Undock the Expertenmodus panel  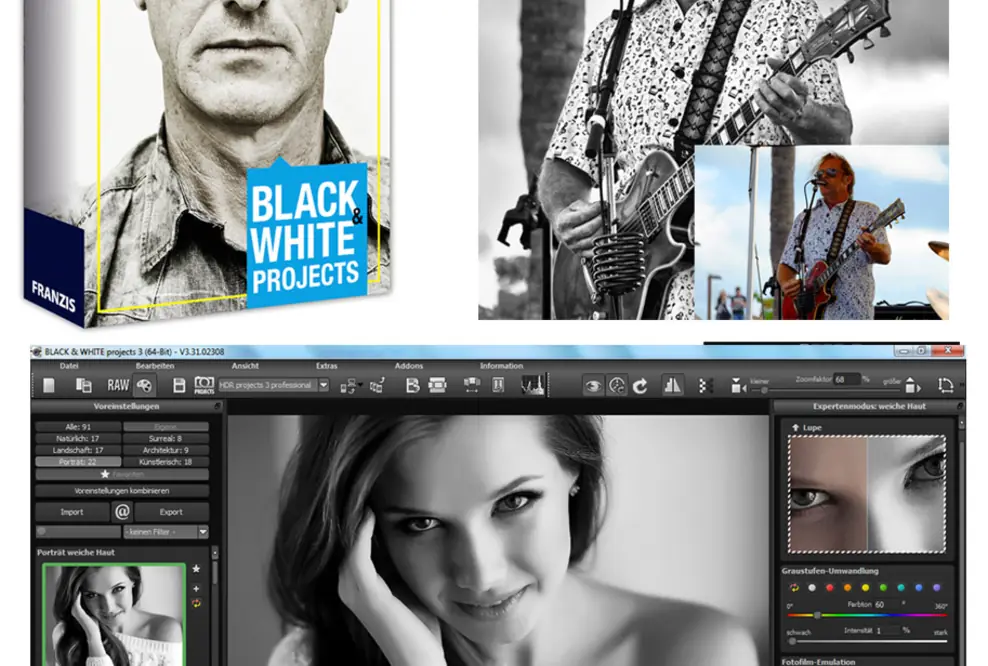point(961,406)
